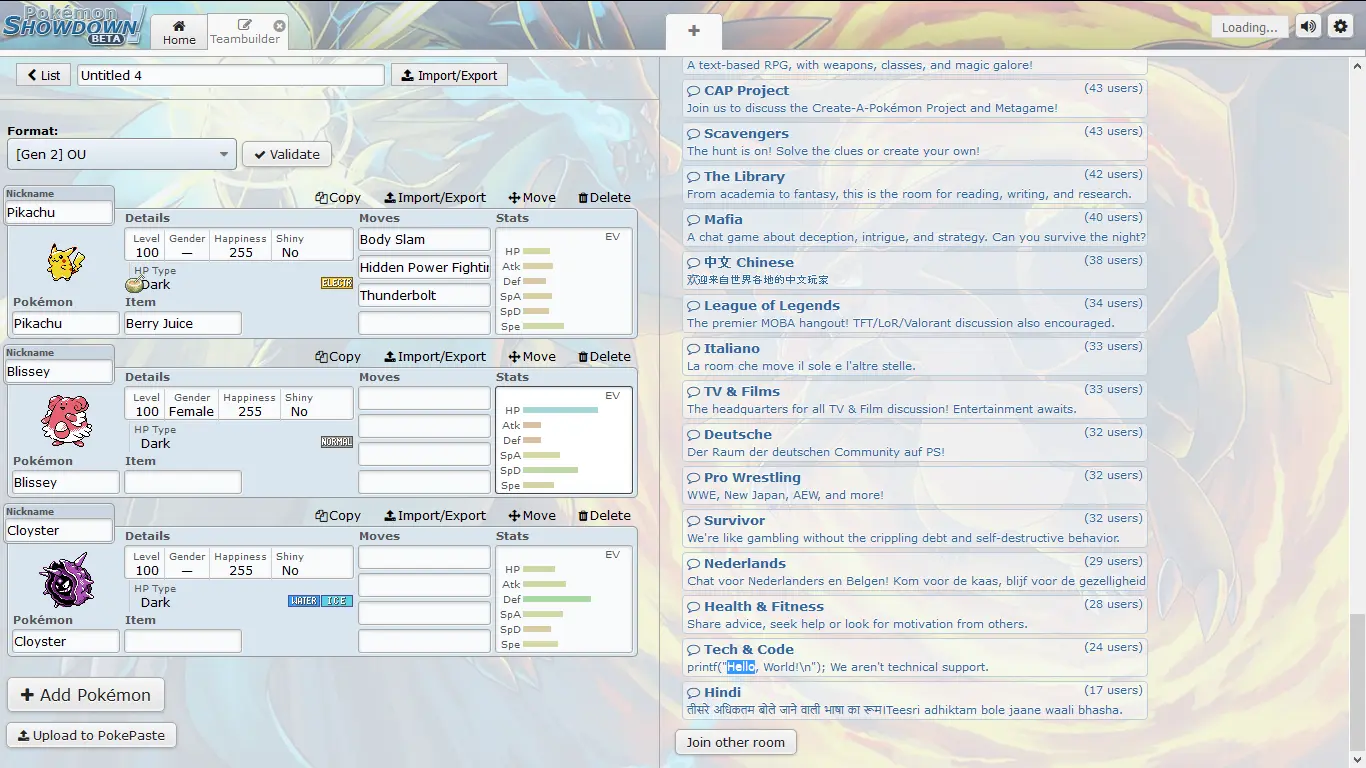Click the Loading... connection status button
The width and height of the screenshot is (1366, 768).
point(1249,28)
